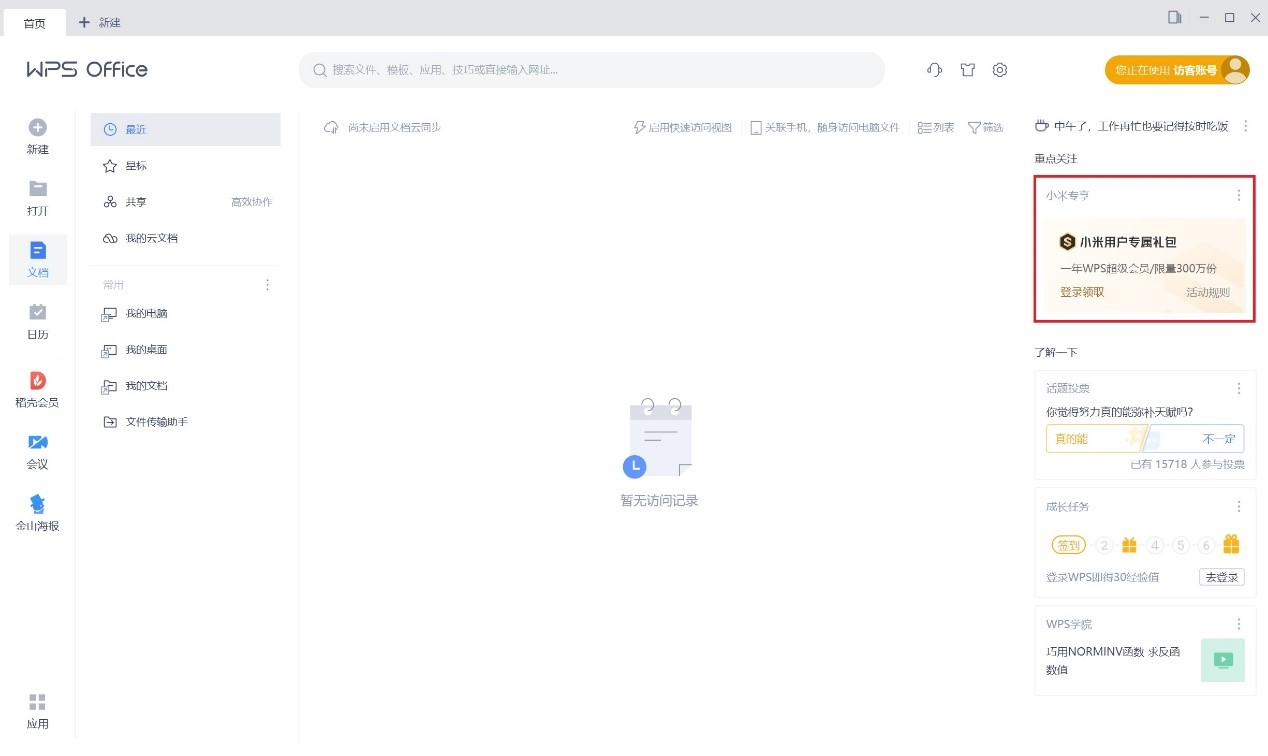1268x756 pixels.
Task: Click the poll question 你觉得努力真的能弥补天赋吗?
Action: (x=1119, y=411)
